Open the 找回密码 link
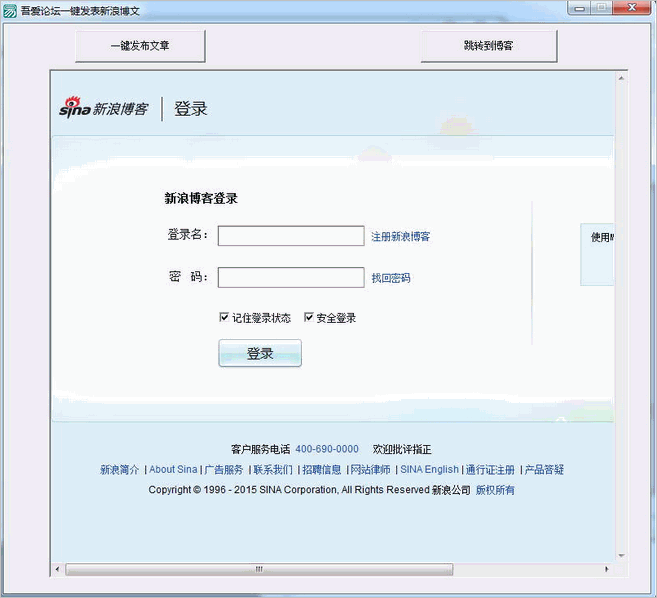This screenshot has height=598, width=657. tap(391, 278)
